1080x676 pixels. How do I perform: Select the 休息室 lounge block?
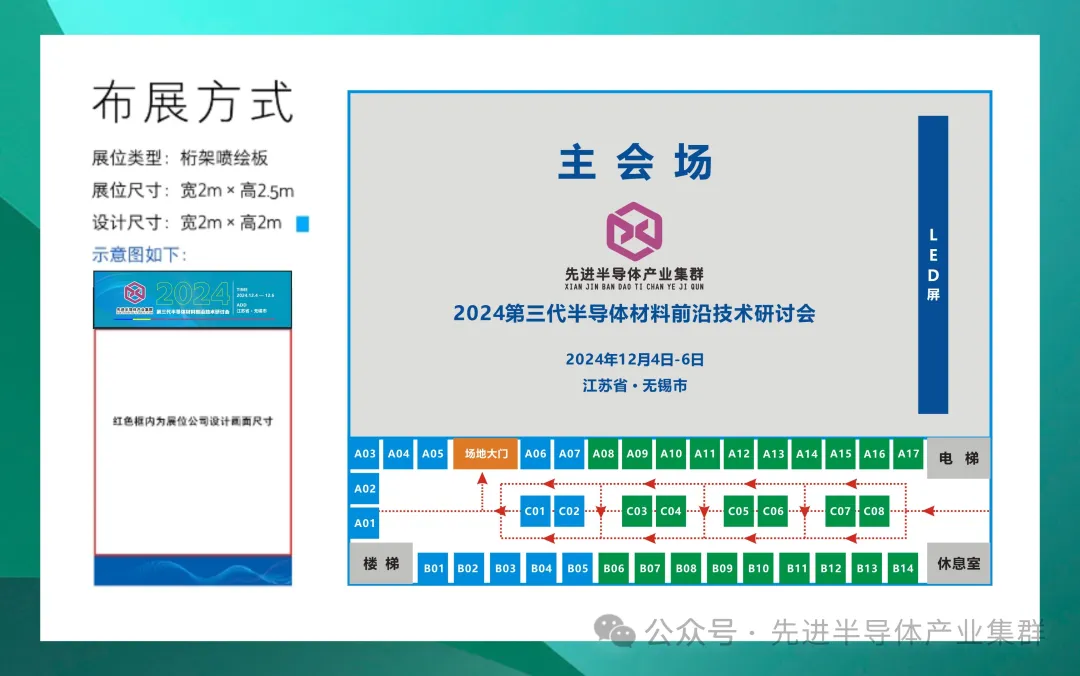958,563
